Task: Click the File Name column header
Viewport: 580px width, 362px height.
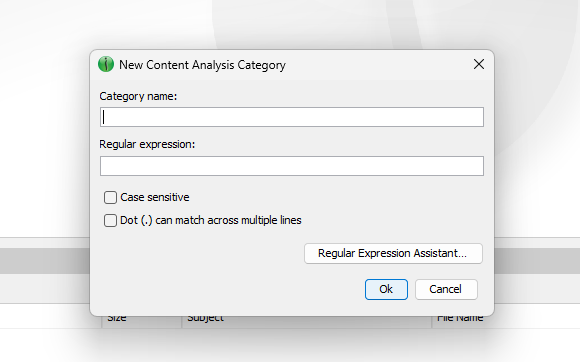Action: coord(460,318)
